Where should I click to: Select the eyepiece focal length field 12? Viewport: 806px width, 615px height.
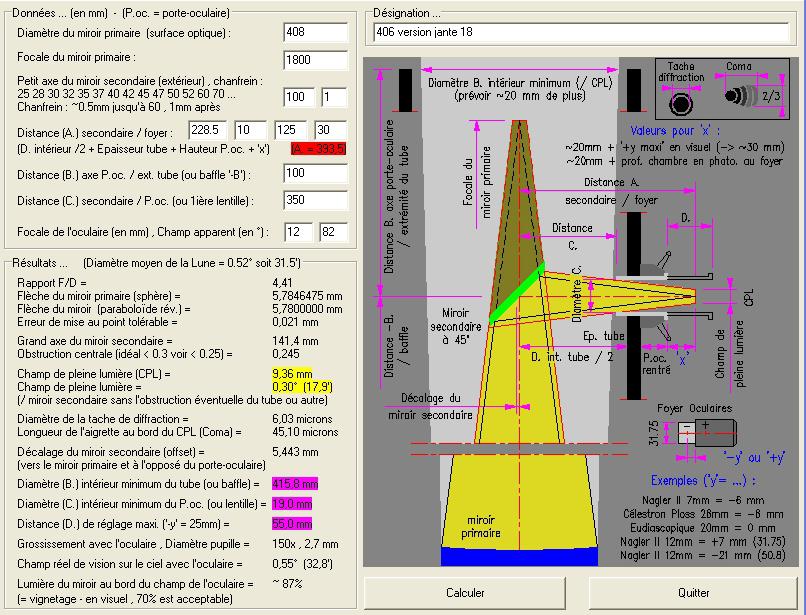[299, 232]
